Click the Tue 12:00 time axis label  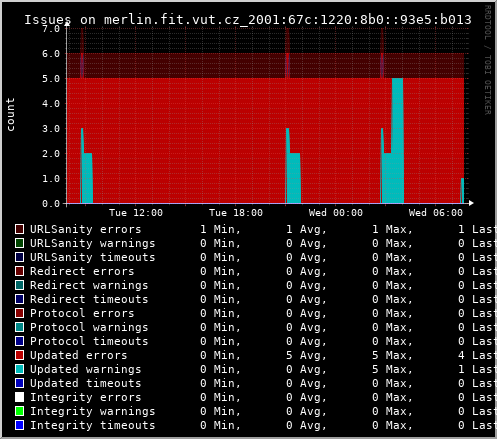click(x=136, y=213)
